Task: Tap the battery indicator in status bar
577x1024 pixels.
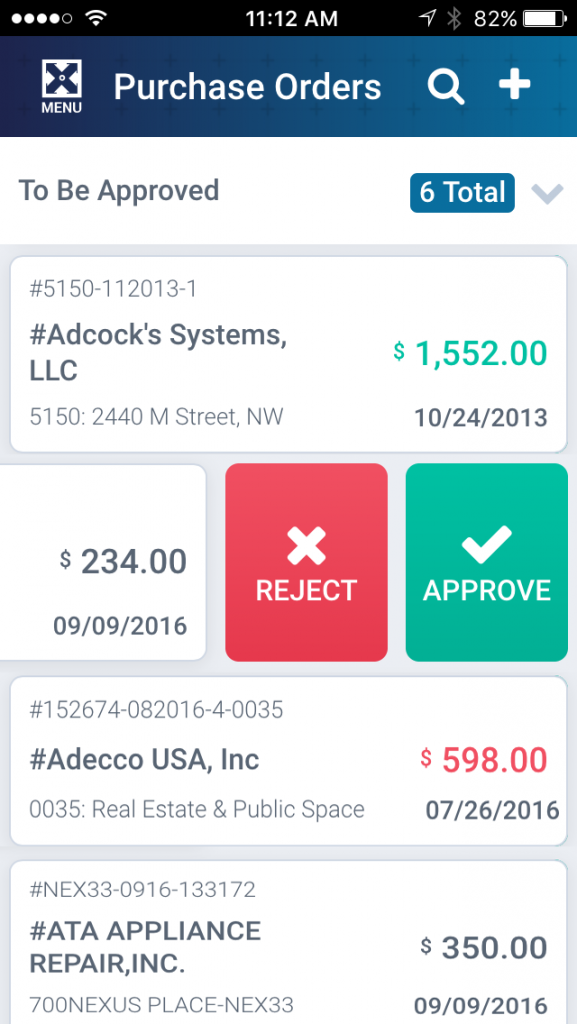Action: click(x=546, y=18)
